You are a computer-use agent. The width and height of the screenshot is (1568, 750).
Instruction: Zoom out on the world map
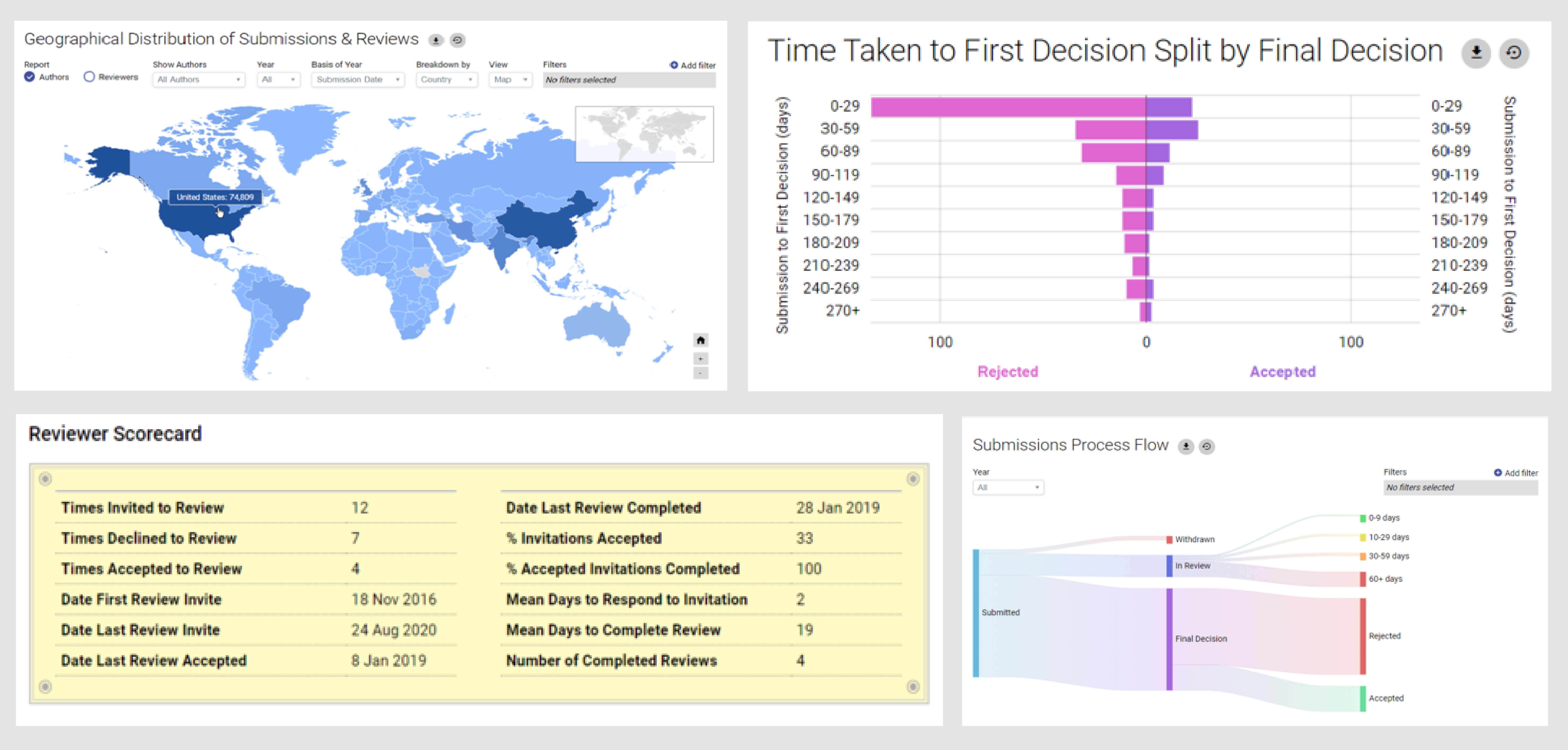(x=701, y=372)
